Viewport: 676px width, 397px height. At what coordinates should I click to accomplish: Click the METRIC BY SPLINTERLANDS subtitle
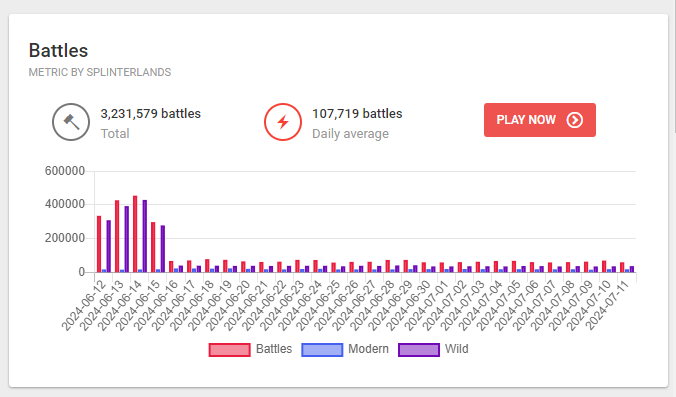pyautogui.click(x=100, y=72)
